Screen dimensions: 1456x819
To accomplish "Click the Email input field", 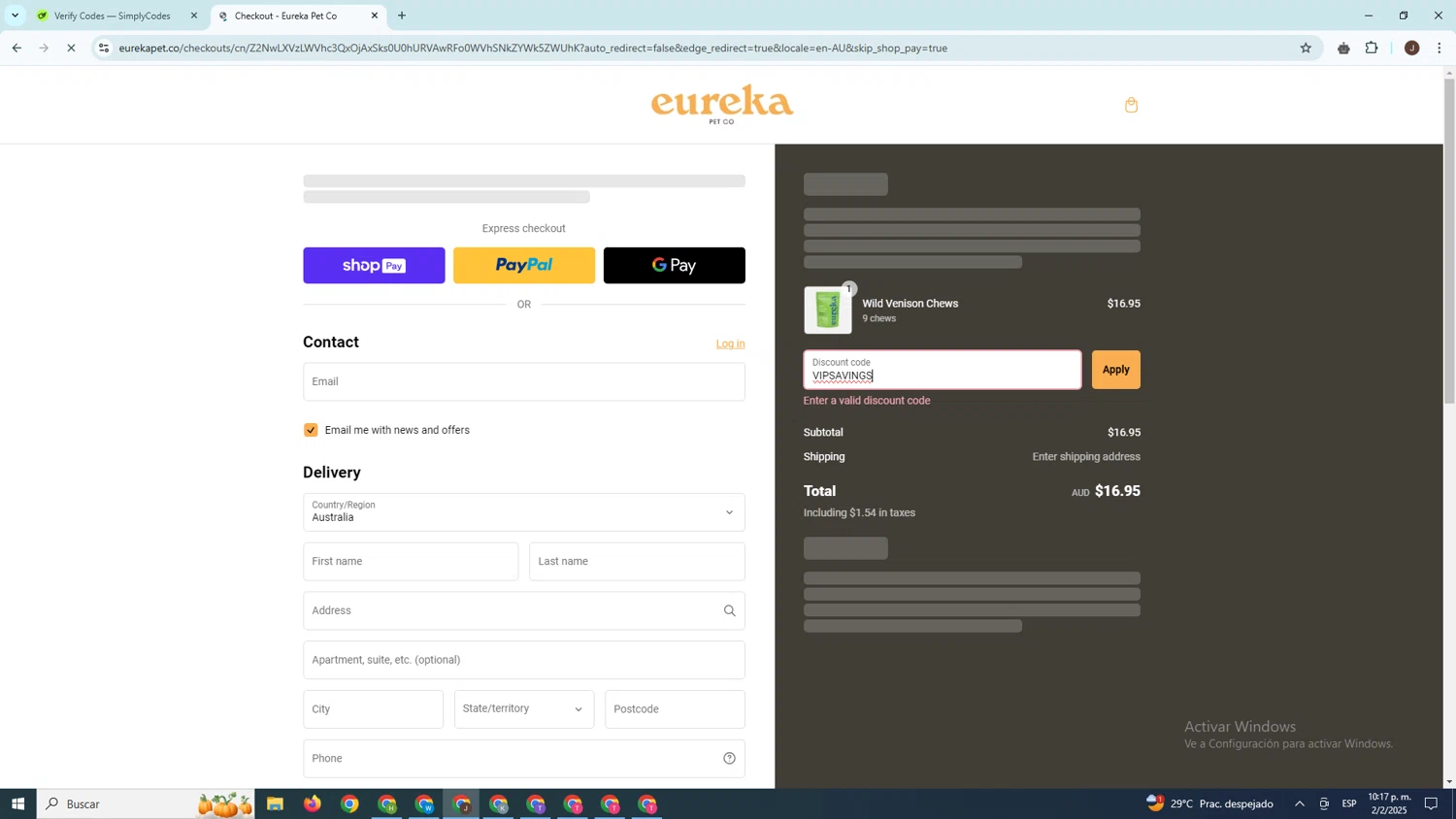I will (524, 382).
